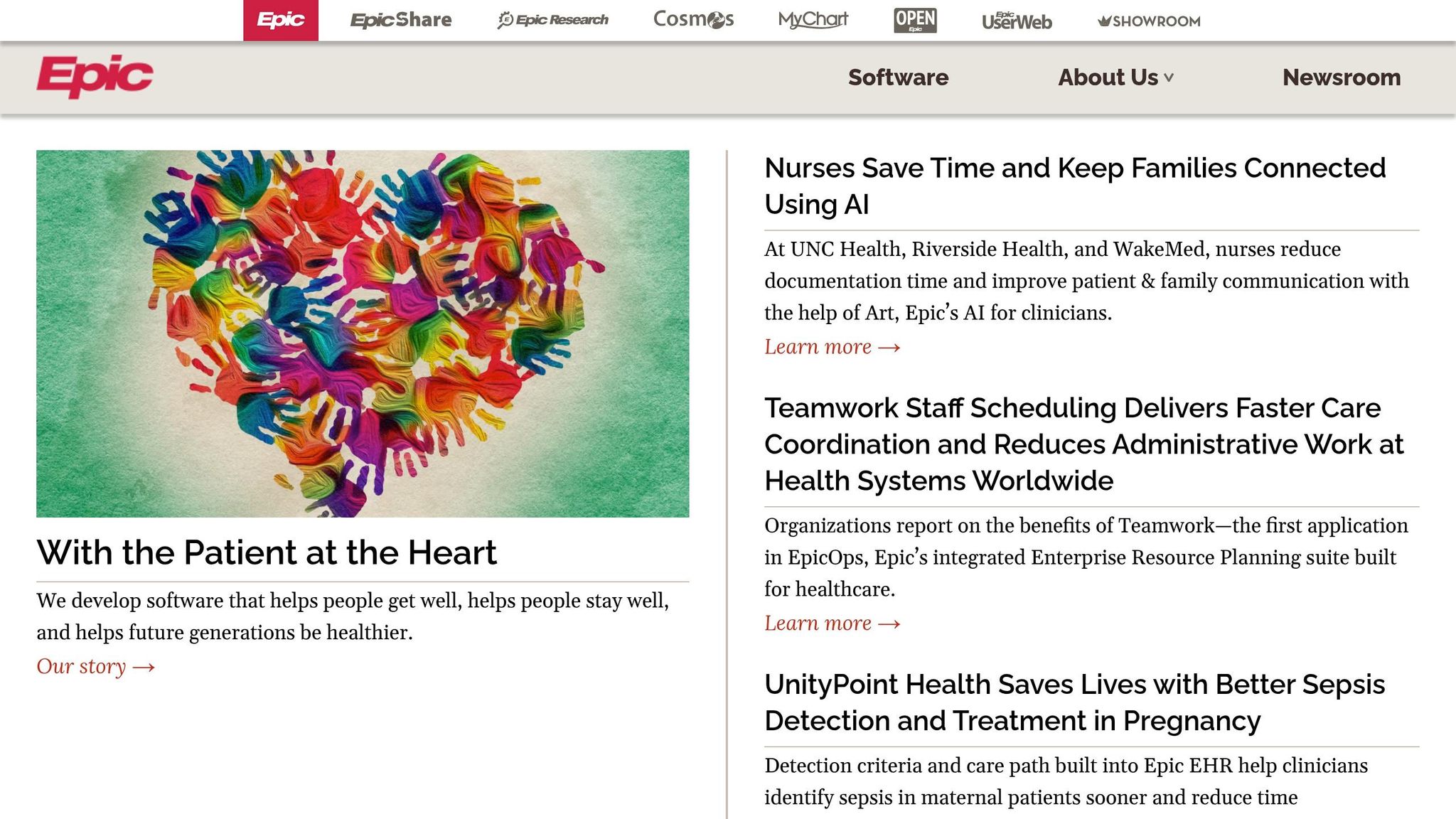Visit the Showroom site

point(1149,21)
